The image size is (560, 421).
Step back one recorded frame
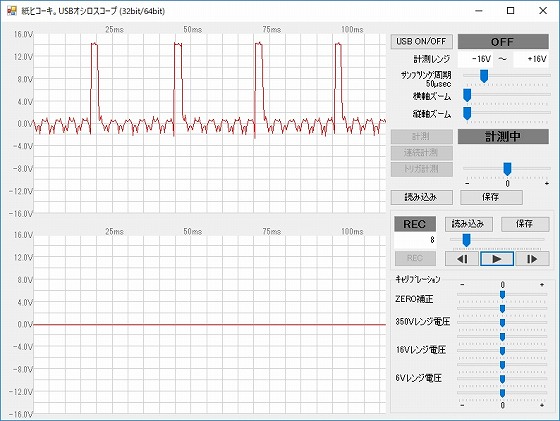(x=462, y=259)
